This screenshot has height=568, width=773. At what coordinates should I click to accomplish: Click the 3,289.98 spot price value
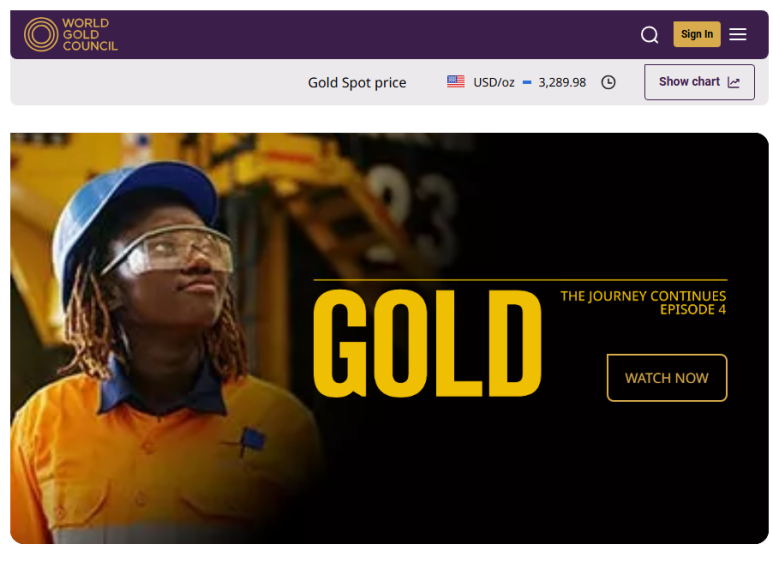[562, 82]
